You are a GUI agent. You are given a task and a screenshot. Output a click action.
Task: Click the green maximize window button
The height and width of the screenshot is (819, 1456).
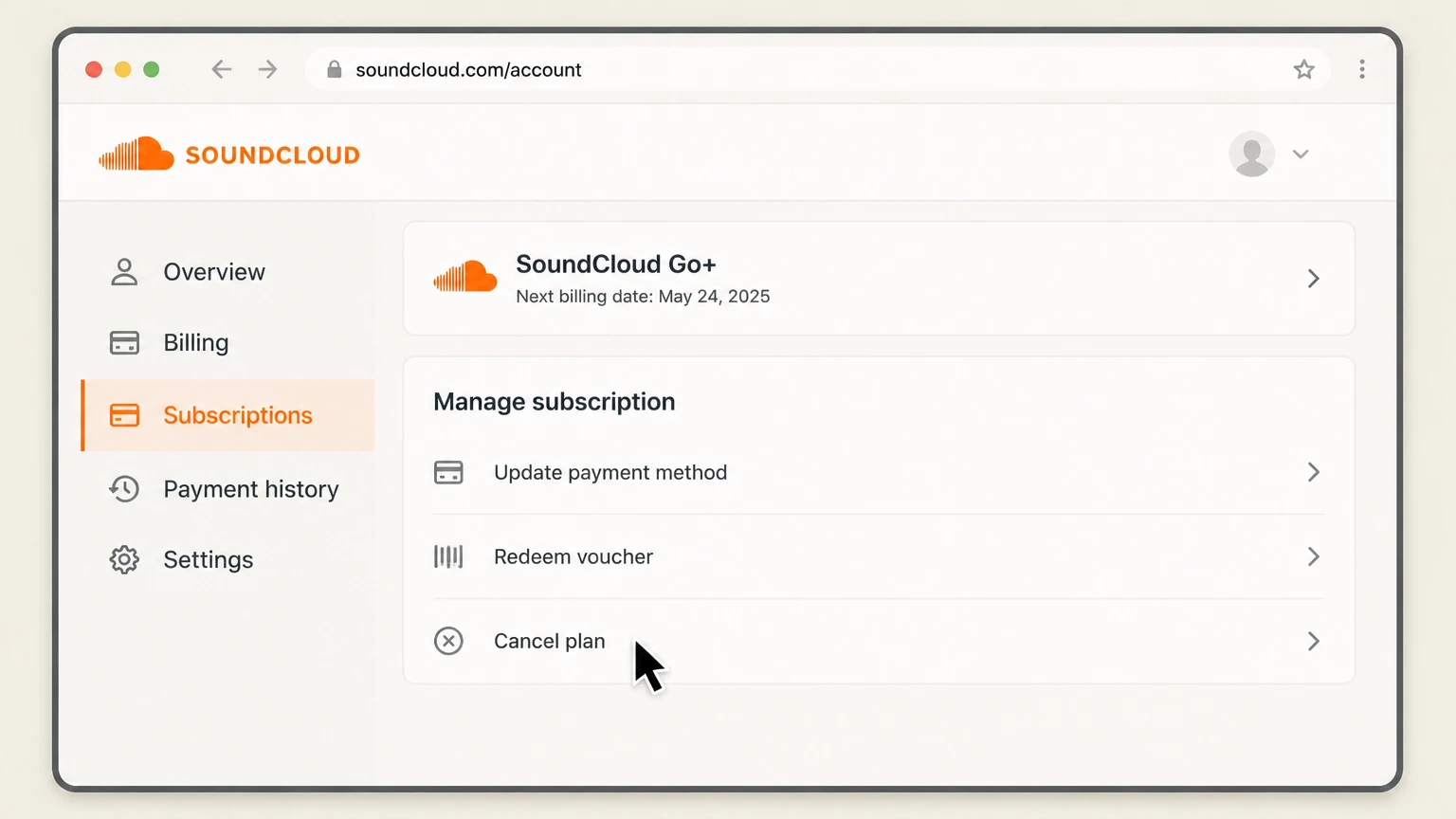pyautogui.click(x=152, y=69)
